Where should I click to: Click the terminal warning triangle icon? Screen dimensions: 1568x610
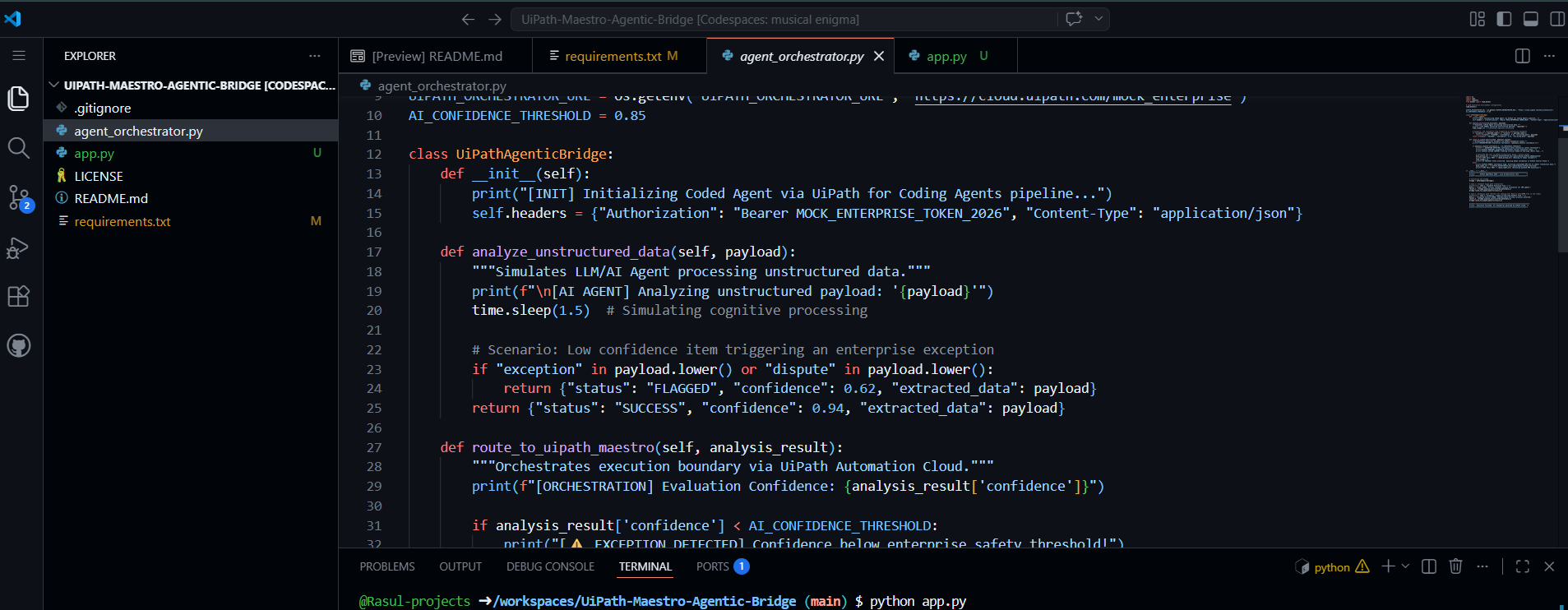click(x=1362, y=566)
